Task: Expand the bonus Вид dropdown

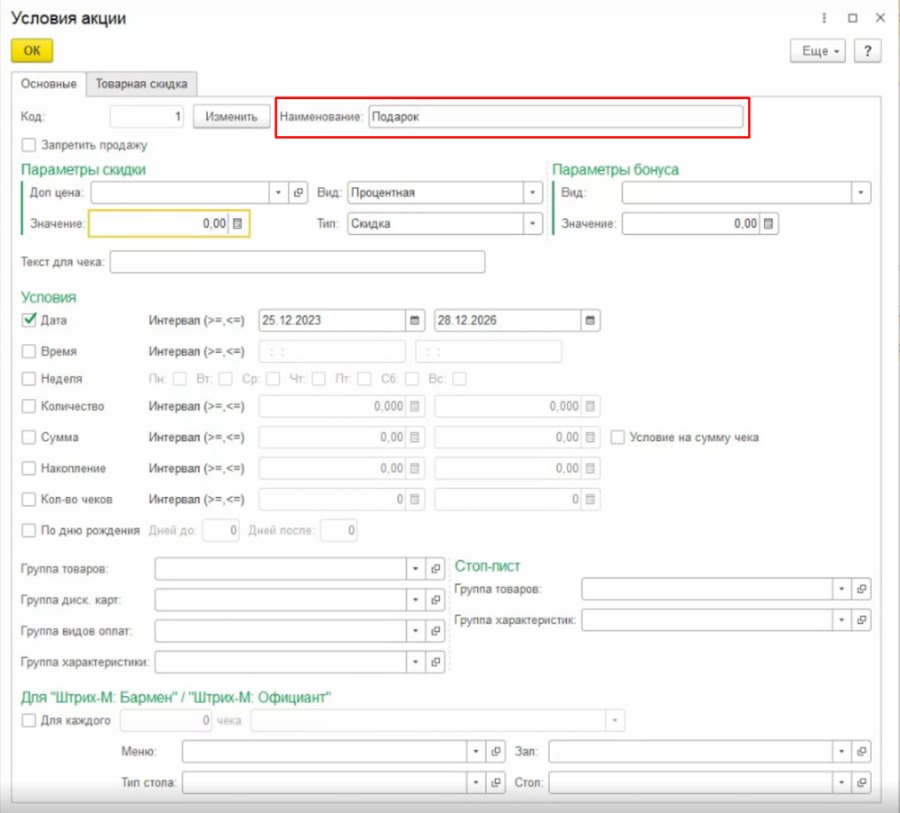Action: click(x=860, y=192)
